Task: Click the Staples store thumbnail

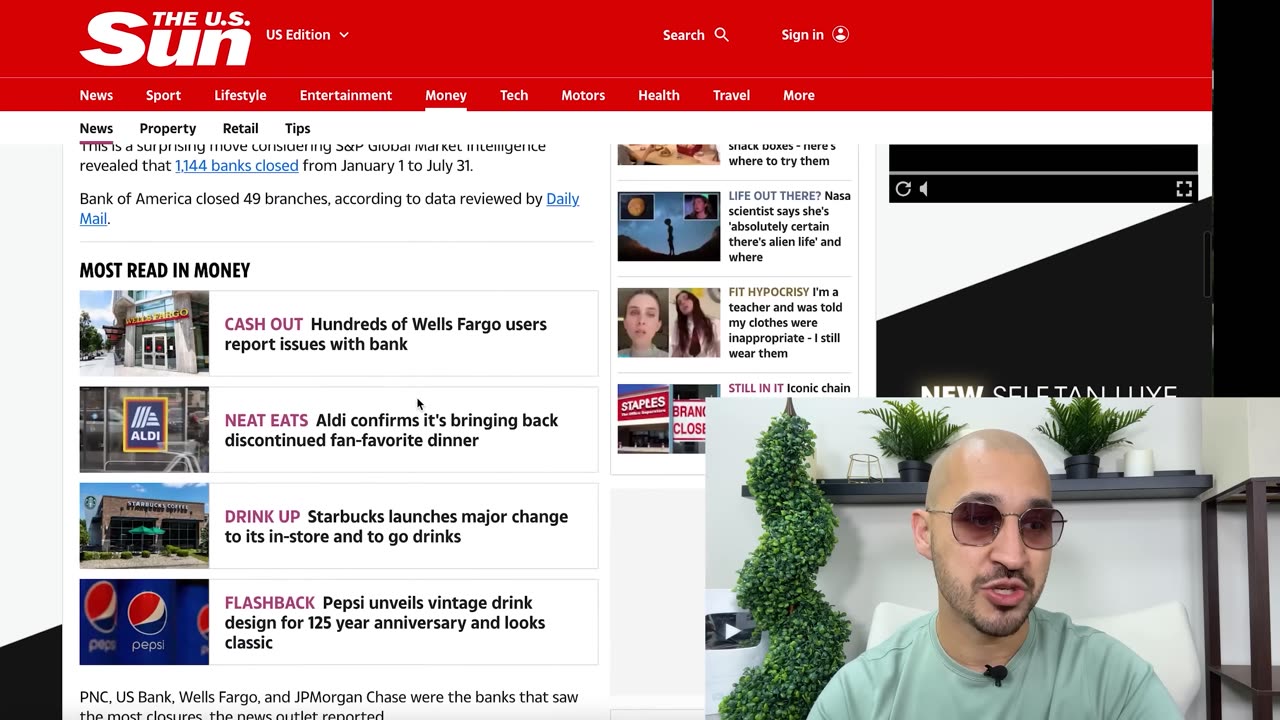Action: point(662,418)
